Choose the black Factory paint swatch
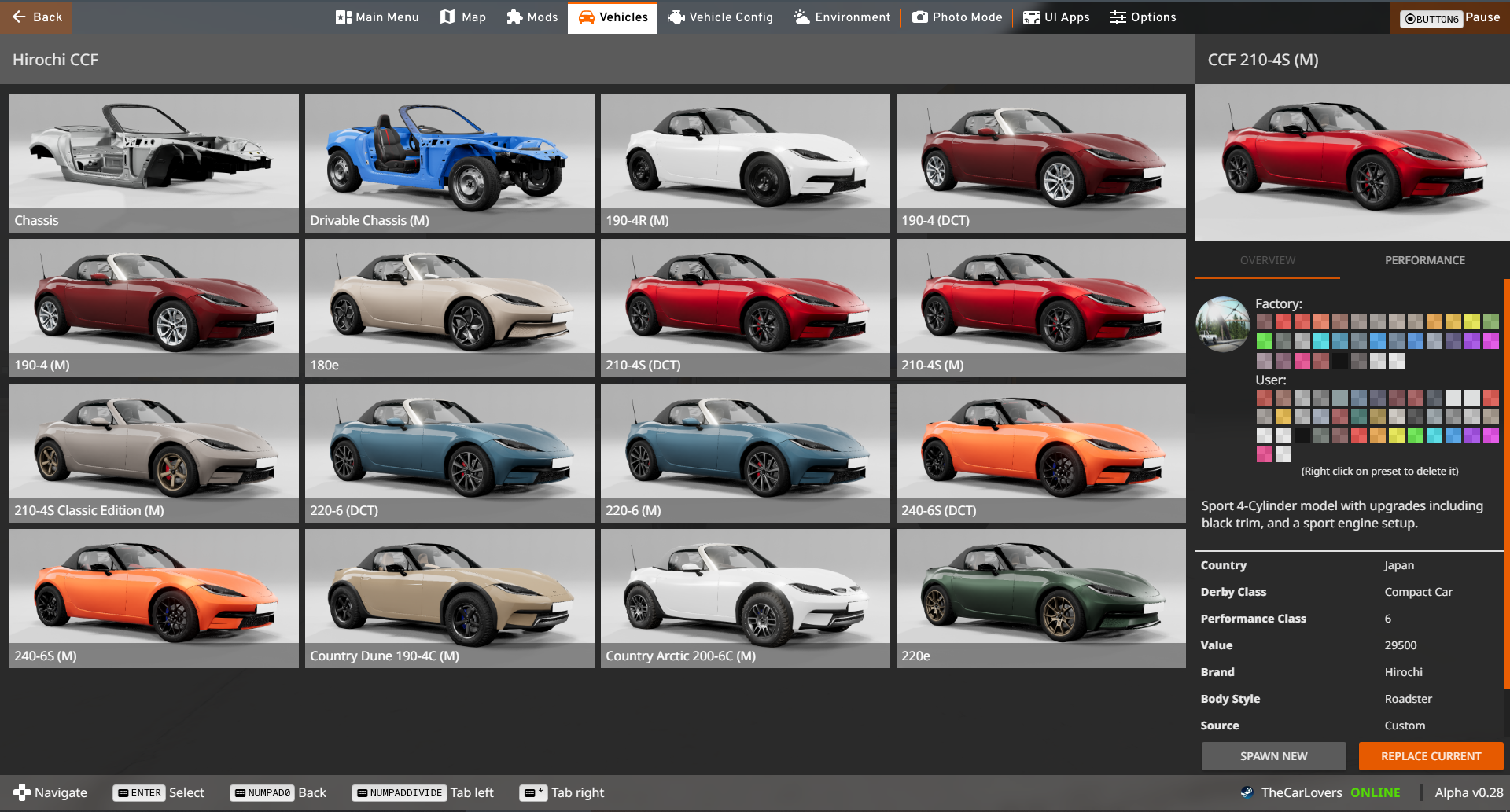The height and width of the screenshot is (812, 1510). [x=1339, y=361]
